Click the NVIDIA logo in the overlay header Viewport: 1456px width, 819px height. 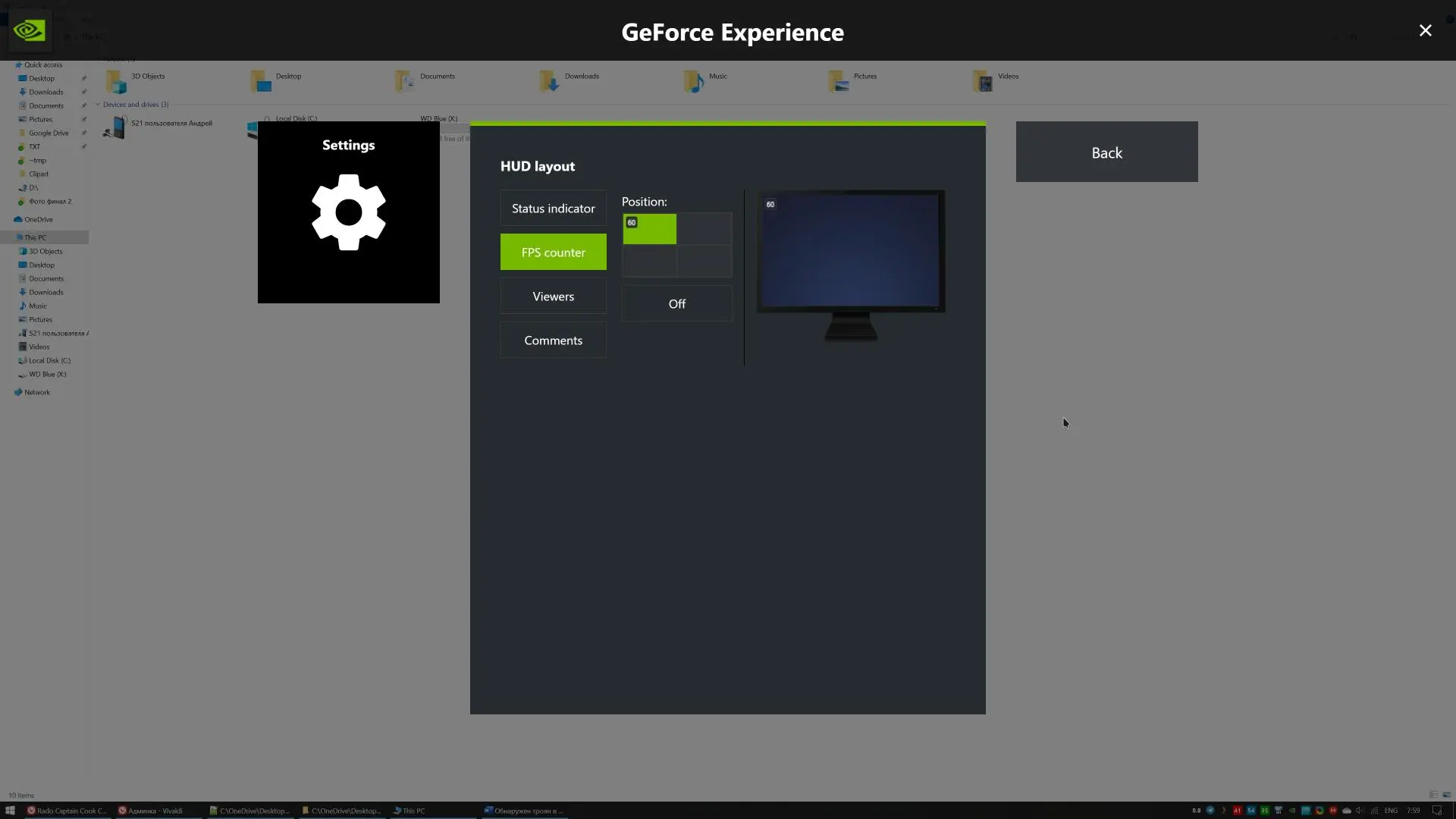coord(30,30)
